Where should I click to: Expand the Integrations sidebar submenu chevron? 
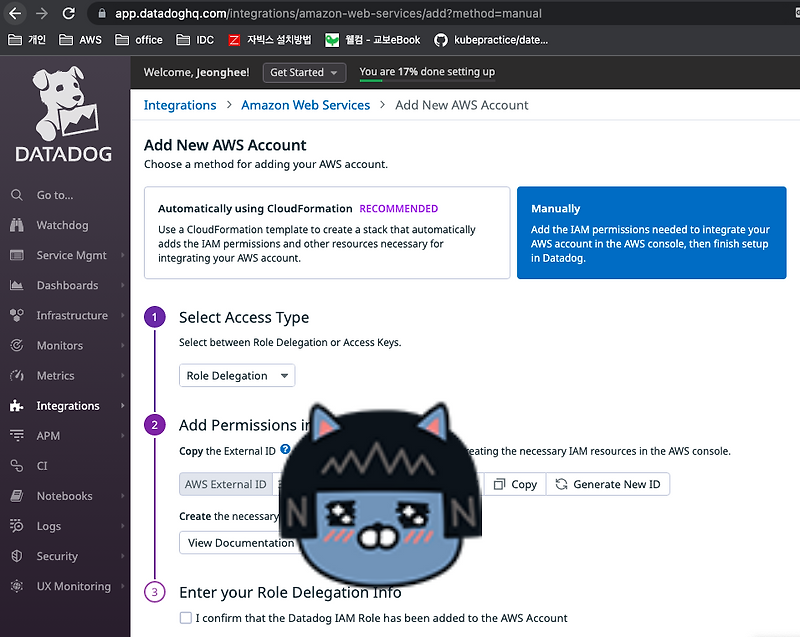(x=122, y=405)
